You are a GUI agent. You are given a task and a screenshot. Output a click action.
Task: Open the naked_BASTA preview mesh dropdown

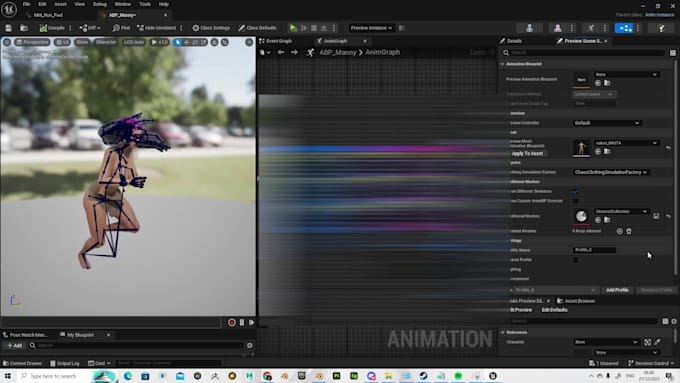click(x=626, y=143)
